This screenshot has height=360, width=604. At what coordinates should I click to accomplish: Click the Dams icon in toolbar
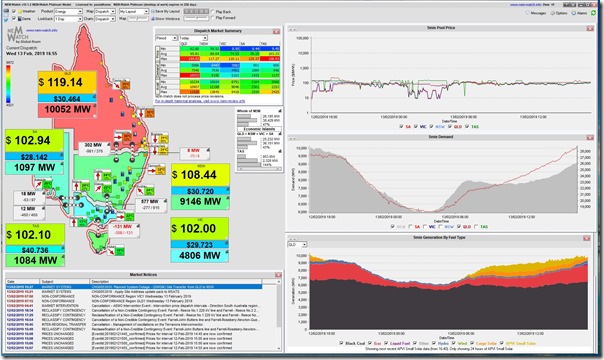point(21,18)
